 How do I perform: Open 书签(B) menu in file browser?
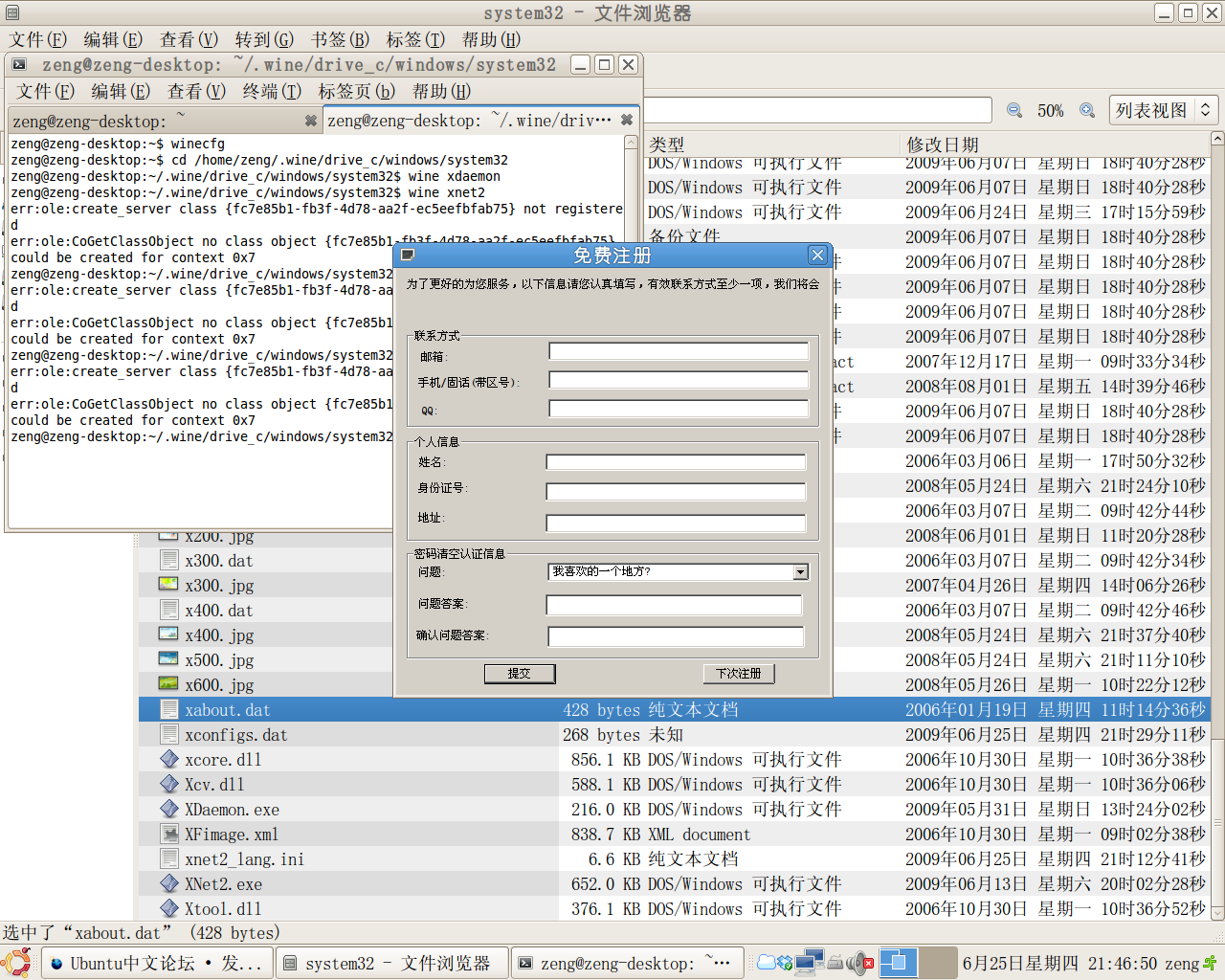point(340,39)
